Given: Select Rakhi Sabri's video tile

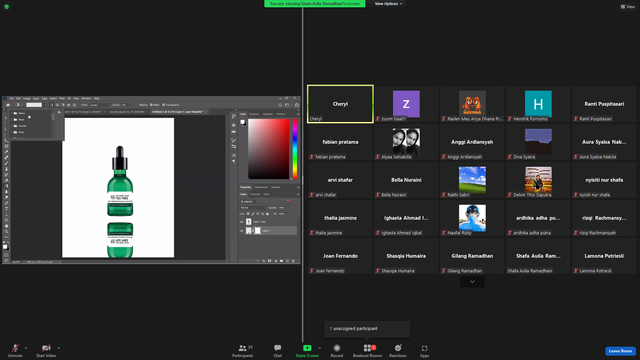Looking at the screenshot, I should pyautogui.click(x=472, y=180).
